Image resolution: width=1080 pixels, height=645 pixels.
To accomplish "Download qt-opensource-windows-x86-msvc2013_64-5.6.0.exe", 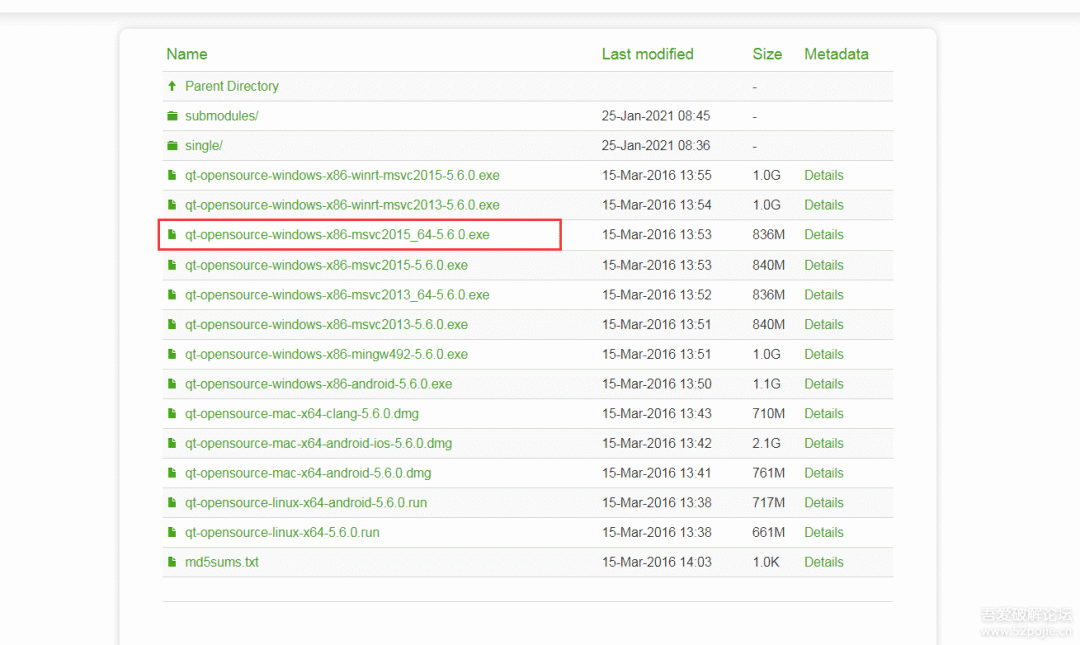I will [x=337, y=294].
